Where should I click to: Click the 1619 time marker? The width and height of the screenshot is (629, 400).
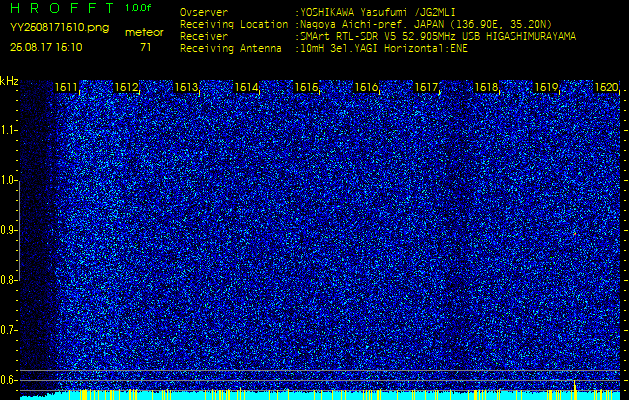tap(546, 87)
